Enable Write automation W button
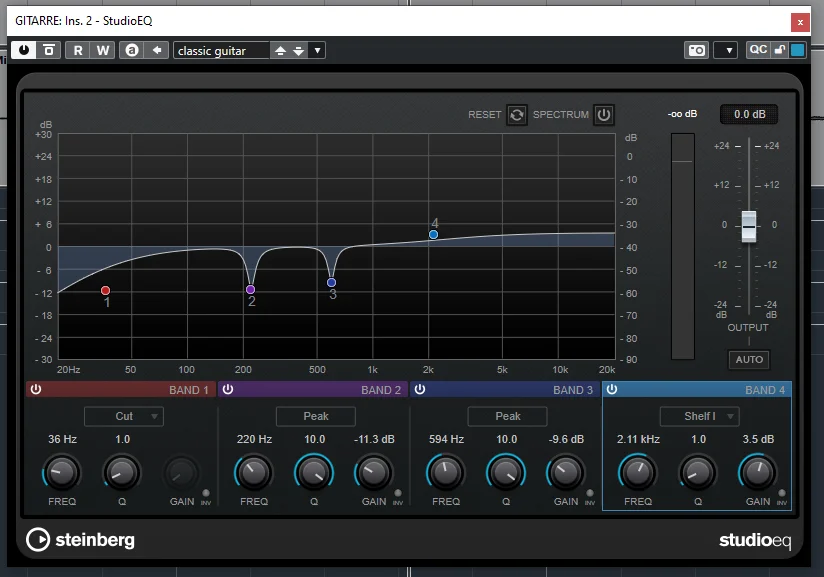The height and width of the screenshot is (577, 824). [x=102, y=50]
